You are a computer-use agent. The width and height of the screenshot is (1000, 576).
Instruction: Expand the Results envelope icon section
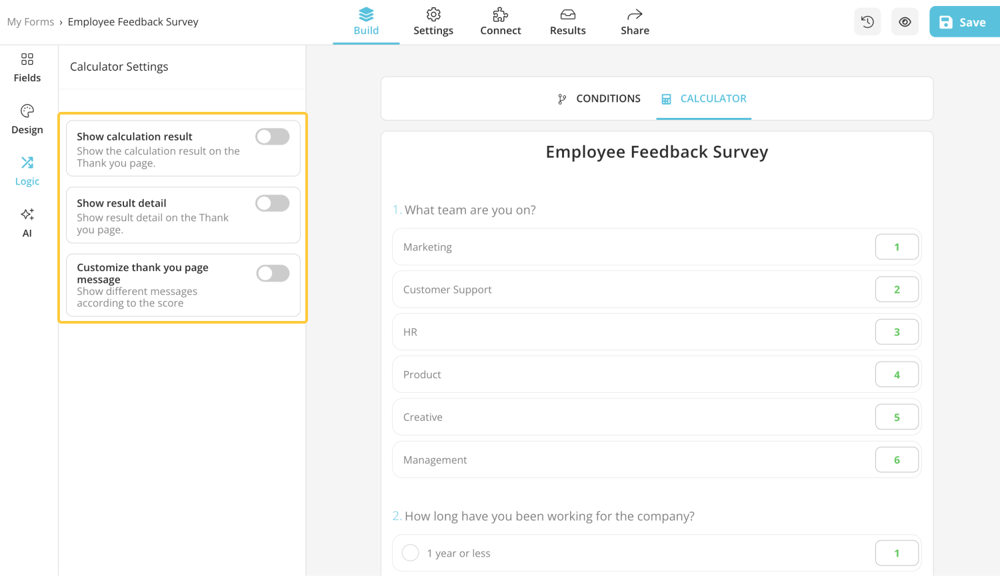(567, 21)
